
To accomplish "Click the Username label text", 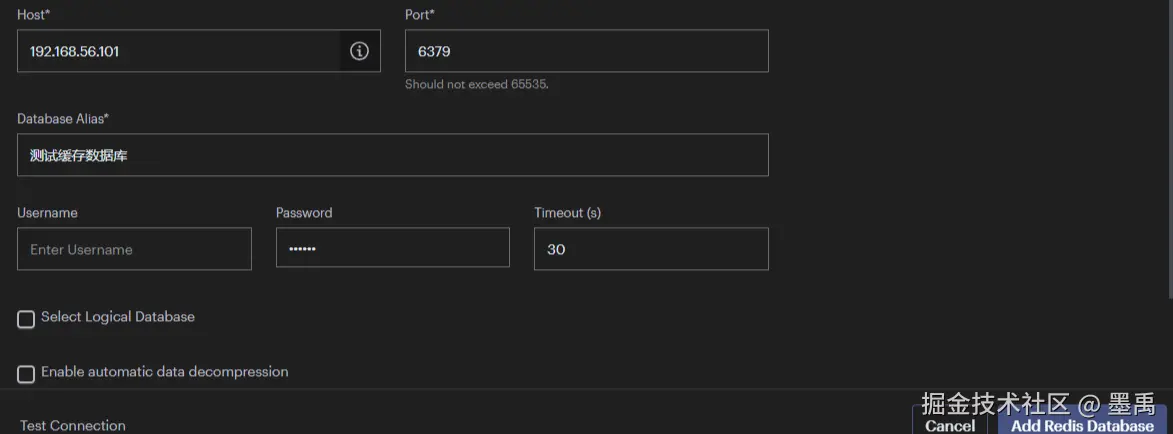I will pos(47,213).
